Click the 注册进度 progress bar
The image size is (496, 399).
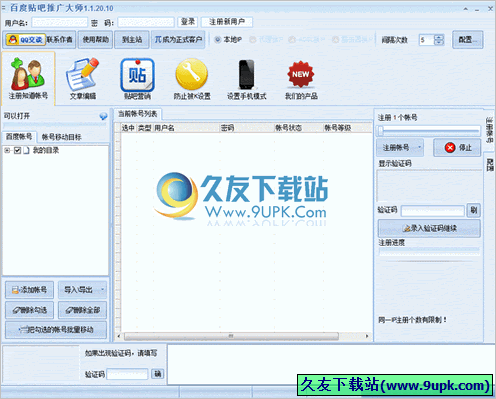[429, 252]
